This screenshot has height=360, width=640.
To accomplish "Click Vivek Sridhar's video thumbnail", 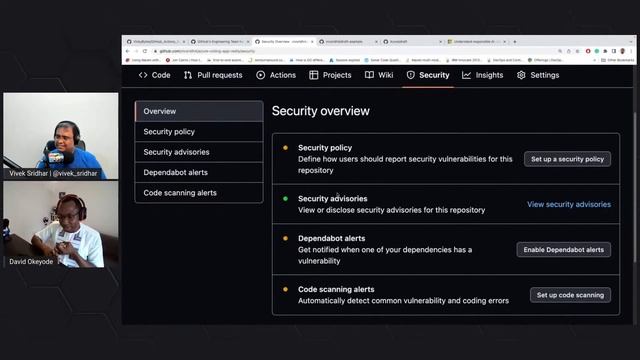I will (x=61, y=136).
